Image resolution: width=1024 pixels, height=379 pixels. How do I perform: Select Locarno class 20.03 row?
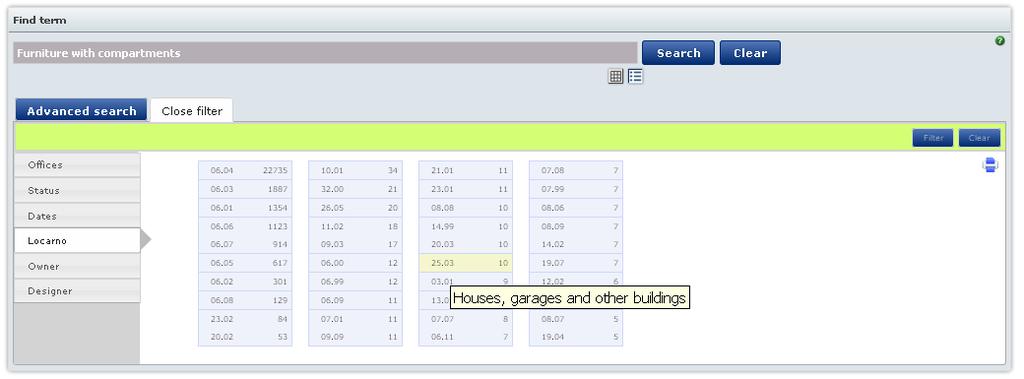tap(466, 244)
